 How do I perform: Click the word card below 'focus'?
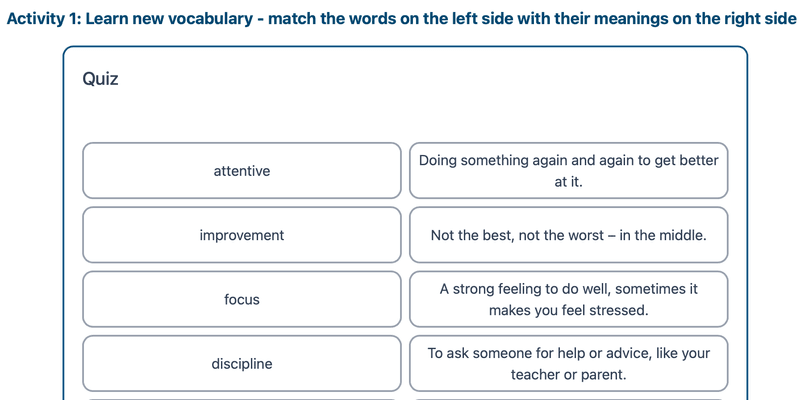(241, 364)
